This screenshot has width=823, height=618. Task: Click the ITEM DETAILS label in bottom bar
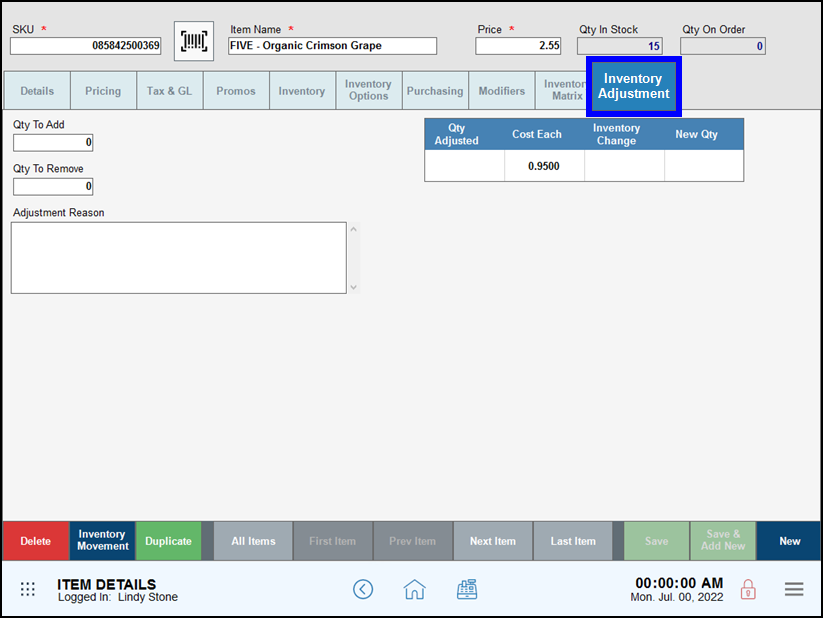click(106, 583)
